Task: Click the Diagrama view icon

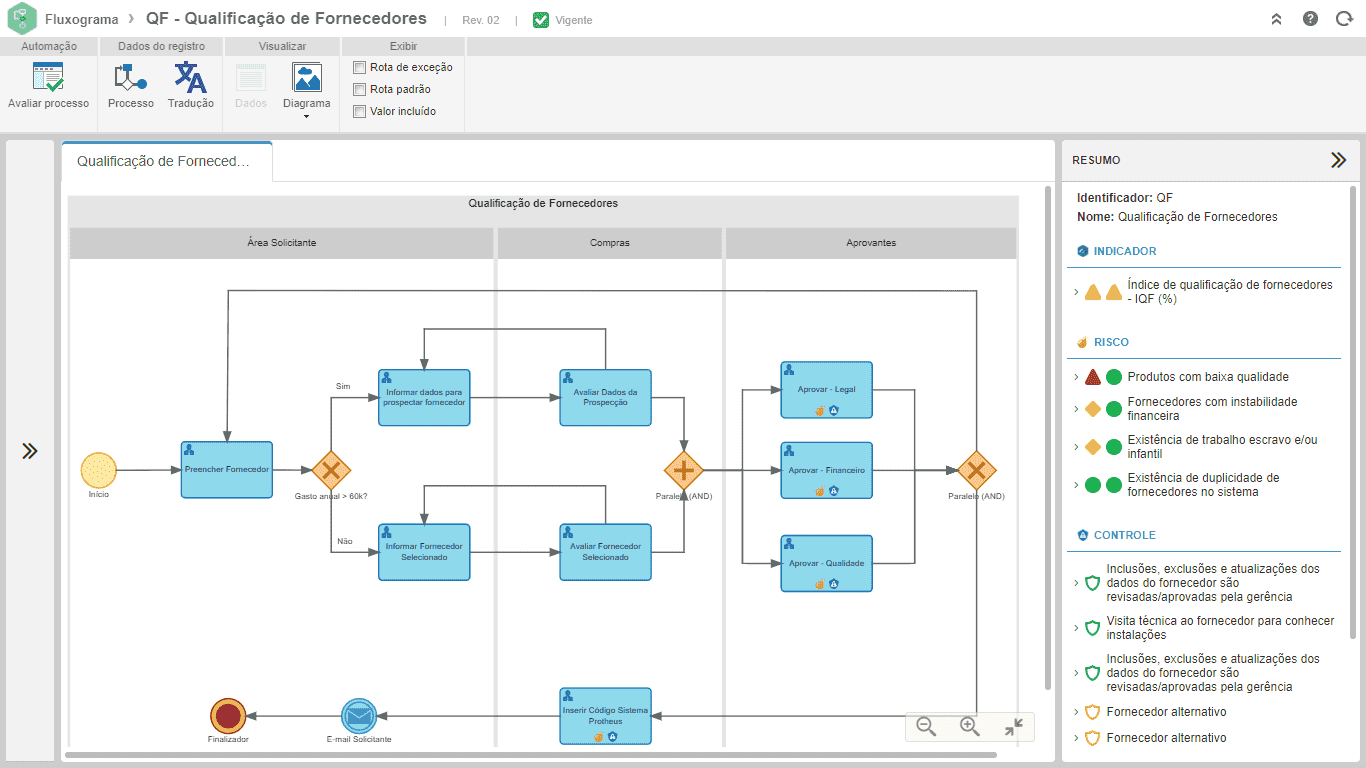Action: 306,78
